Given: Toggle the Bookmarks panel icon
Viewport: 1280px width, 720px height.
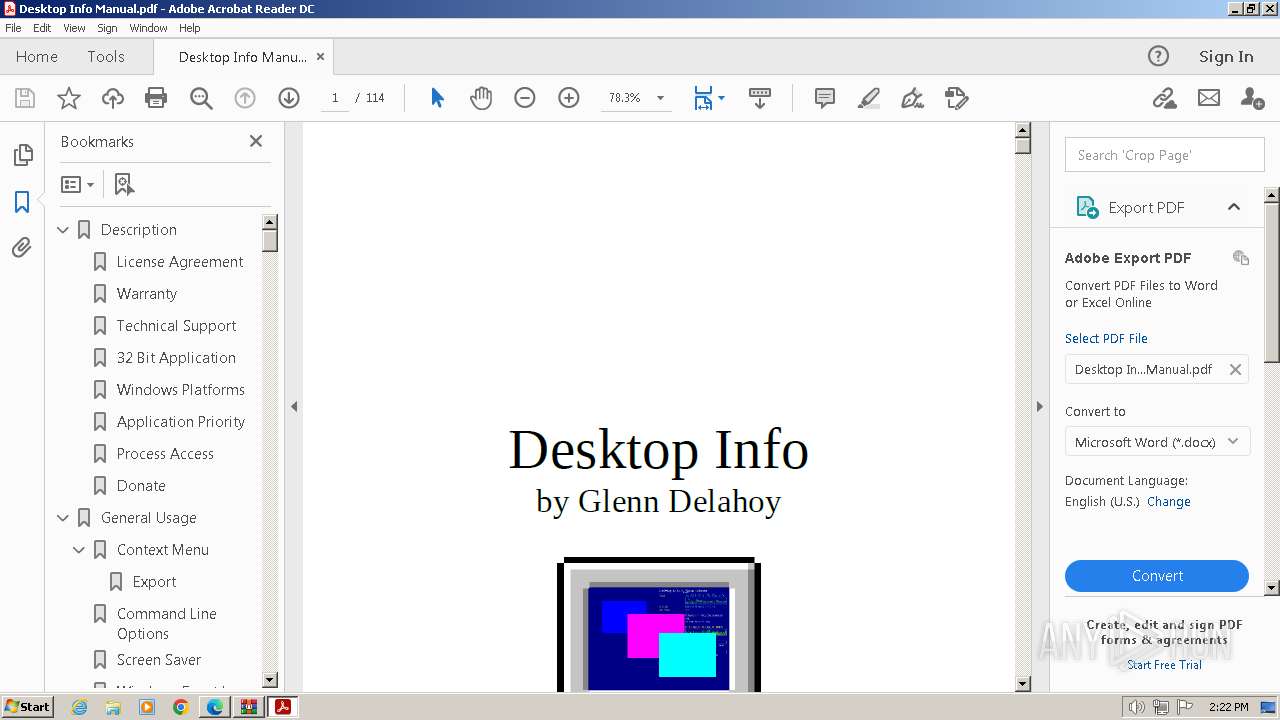Looking at the screenshot, I should [22, 201].
